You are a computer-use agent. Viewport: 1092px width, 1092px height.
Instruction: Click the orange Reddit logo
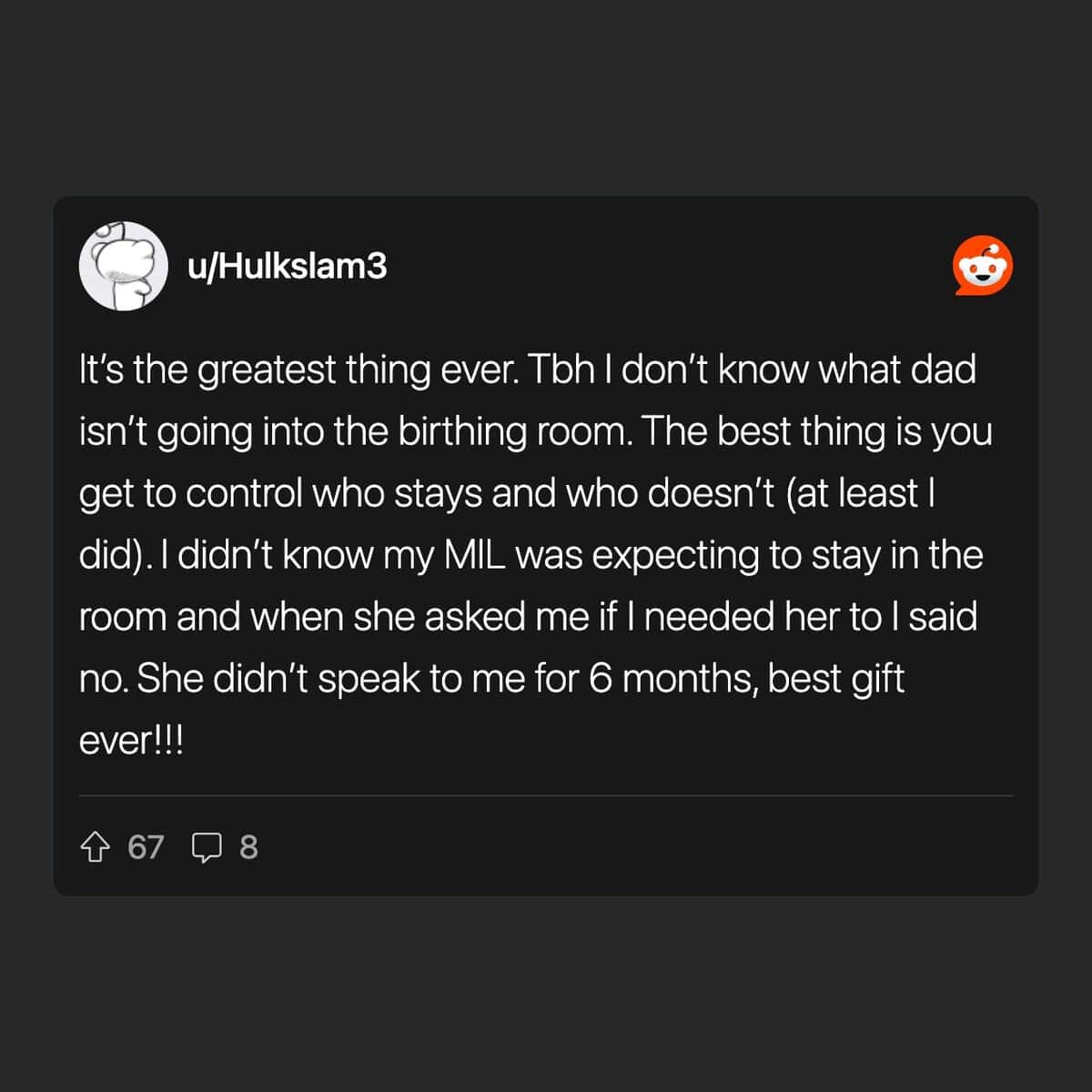(982, 267)
